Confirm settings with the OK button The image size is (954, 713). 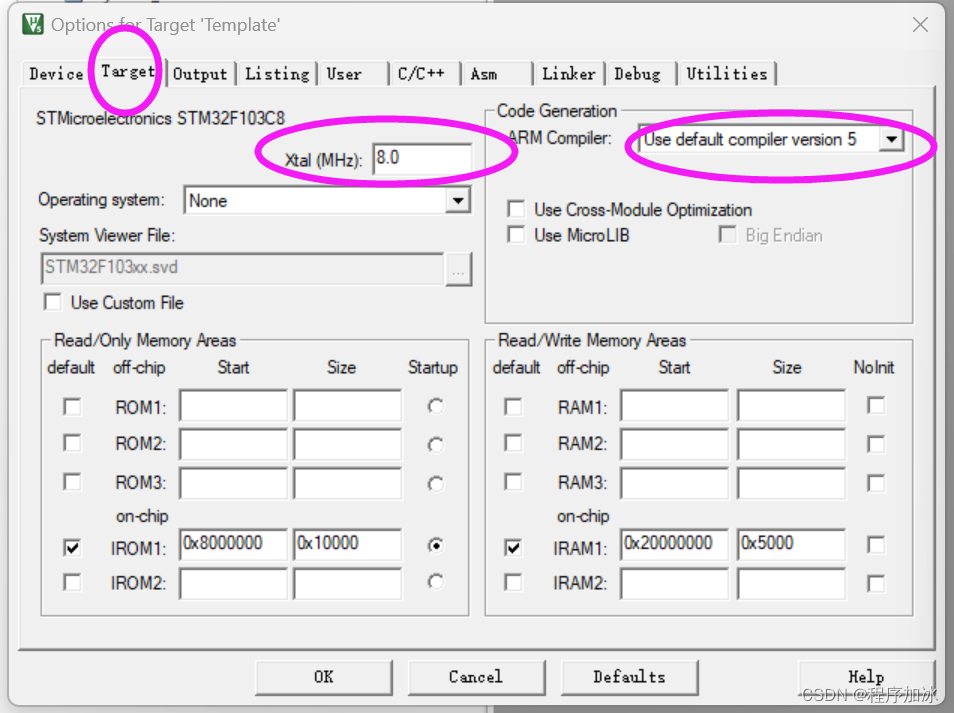(324, 677)
